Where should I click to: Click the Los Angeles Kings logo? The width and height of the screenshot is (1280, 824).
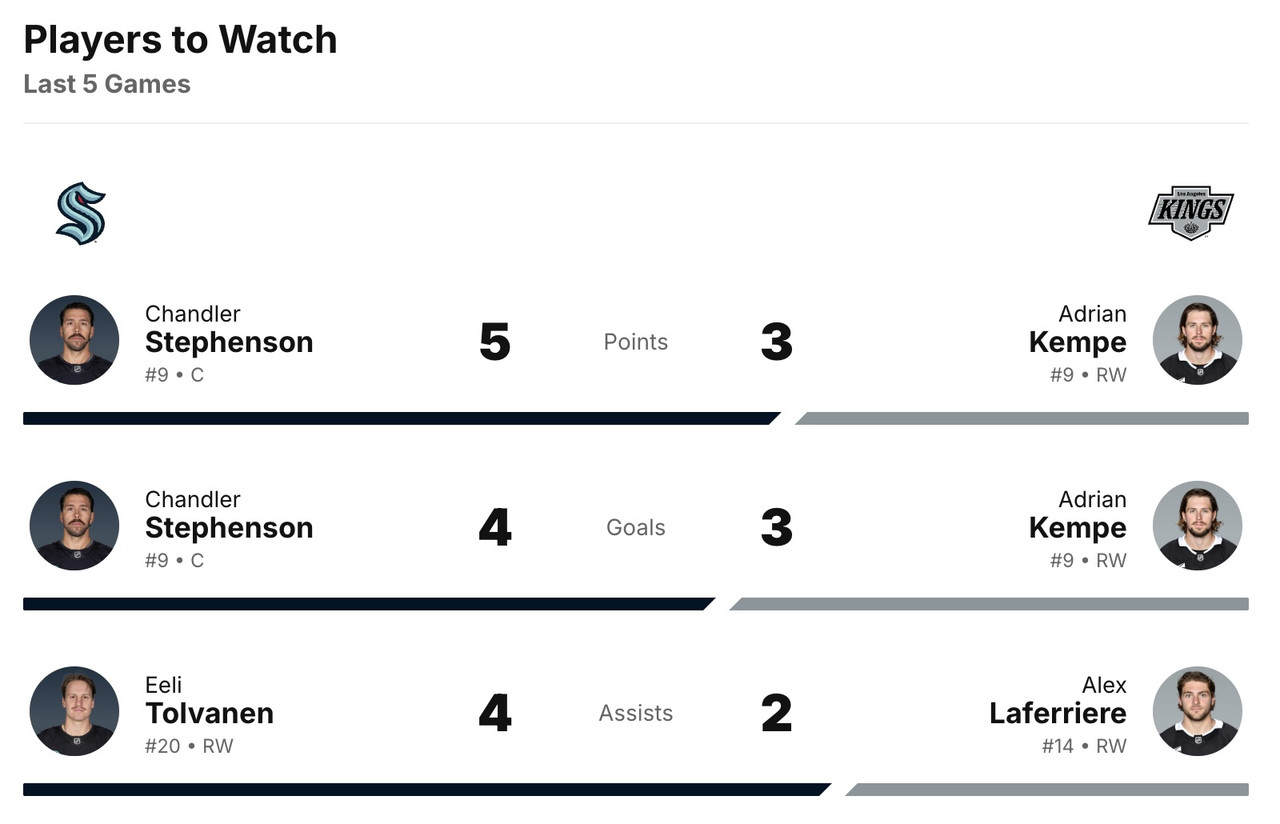[x=1190, y=213]
